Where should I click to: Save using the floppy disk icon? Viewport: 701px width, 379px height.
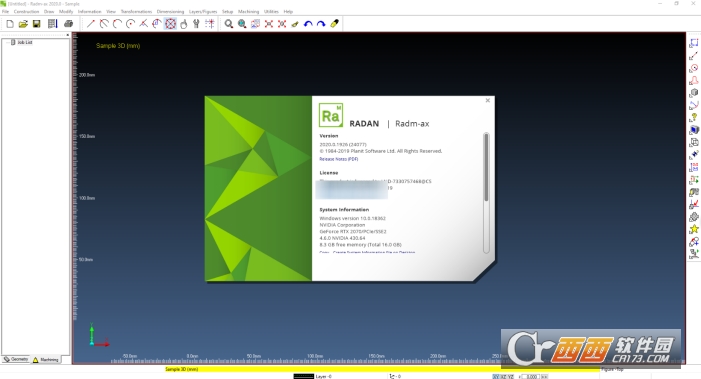(x=37, y=24)
